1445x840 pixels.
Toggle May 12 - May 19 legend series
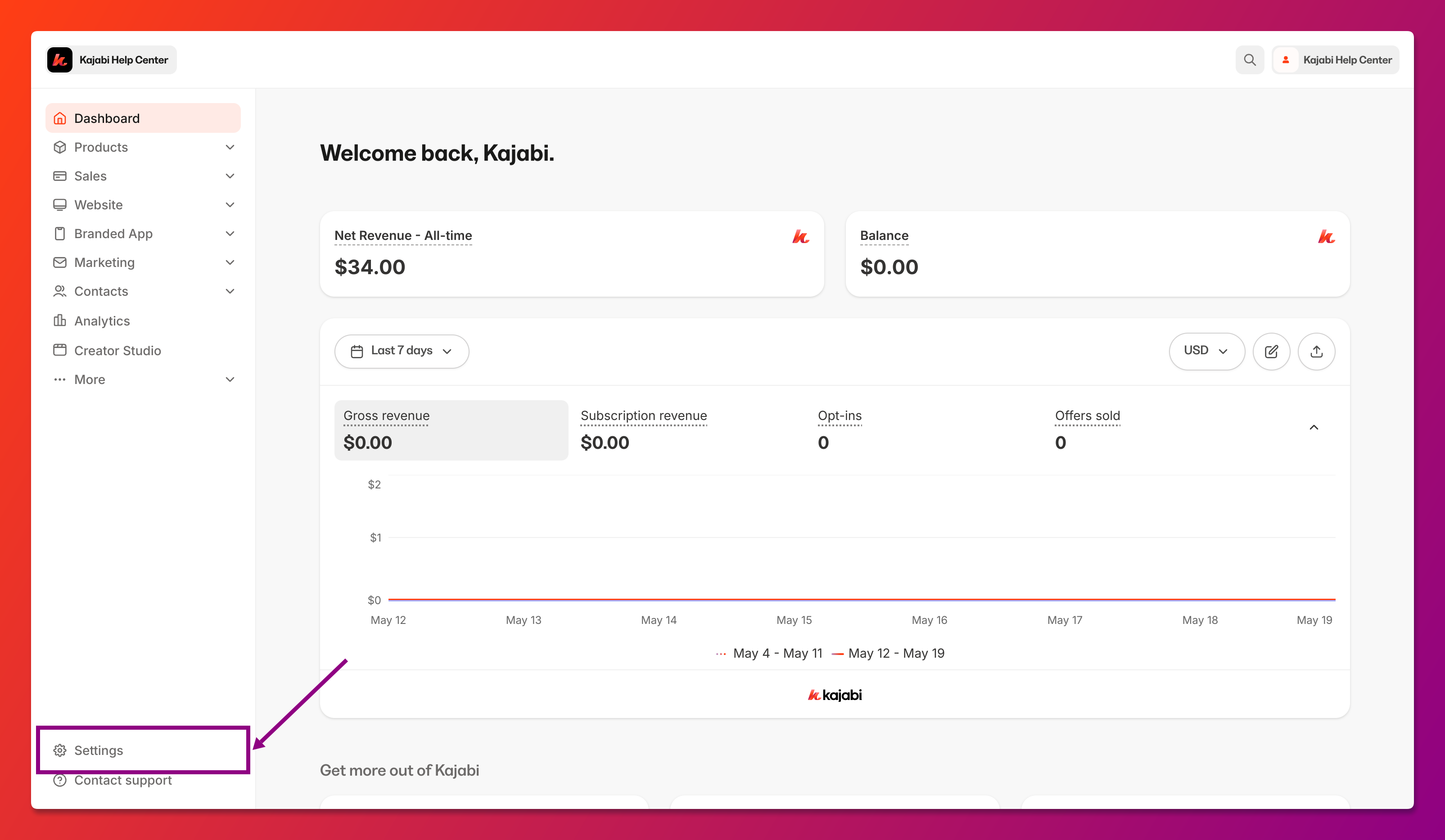point(888,653)
